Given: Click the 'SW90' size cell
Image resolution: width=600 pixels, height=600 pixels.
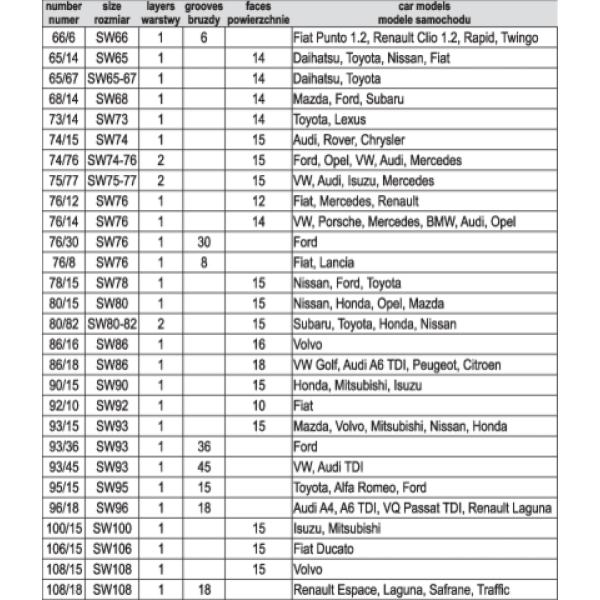Looking at the screenshot, I should [x=112, y=385].
